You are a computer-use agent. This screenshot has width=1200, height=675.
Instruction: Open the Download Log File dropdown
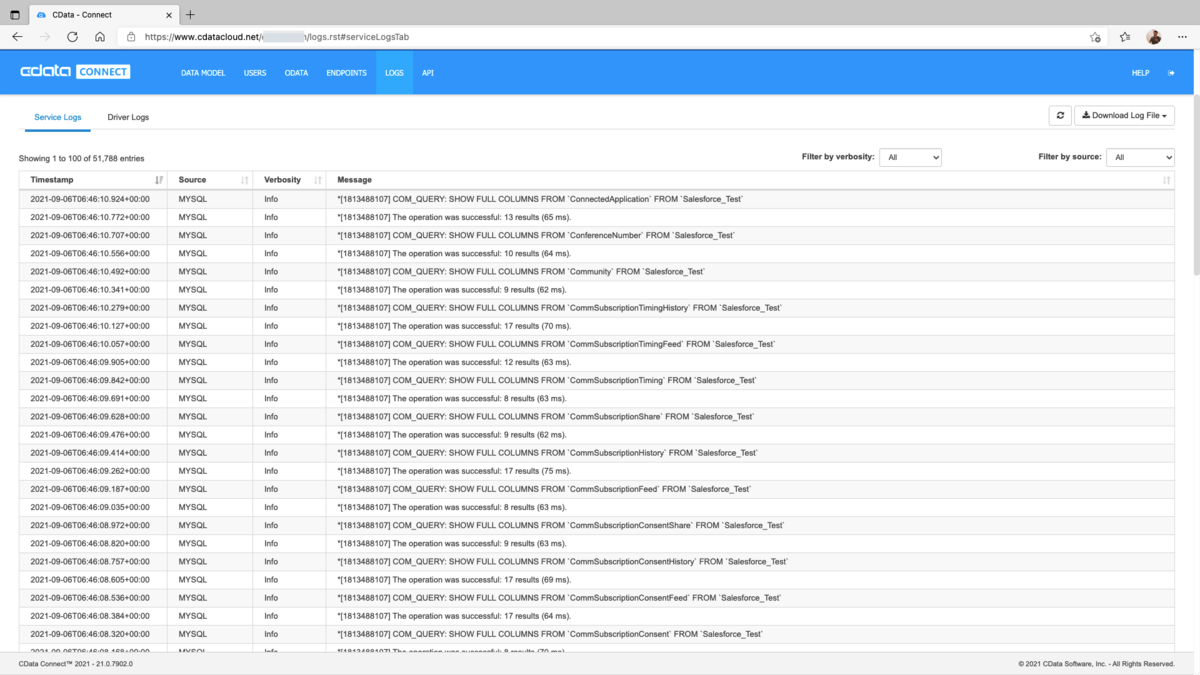coord(1124,116)
